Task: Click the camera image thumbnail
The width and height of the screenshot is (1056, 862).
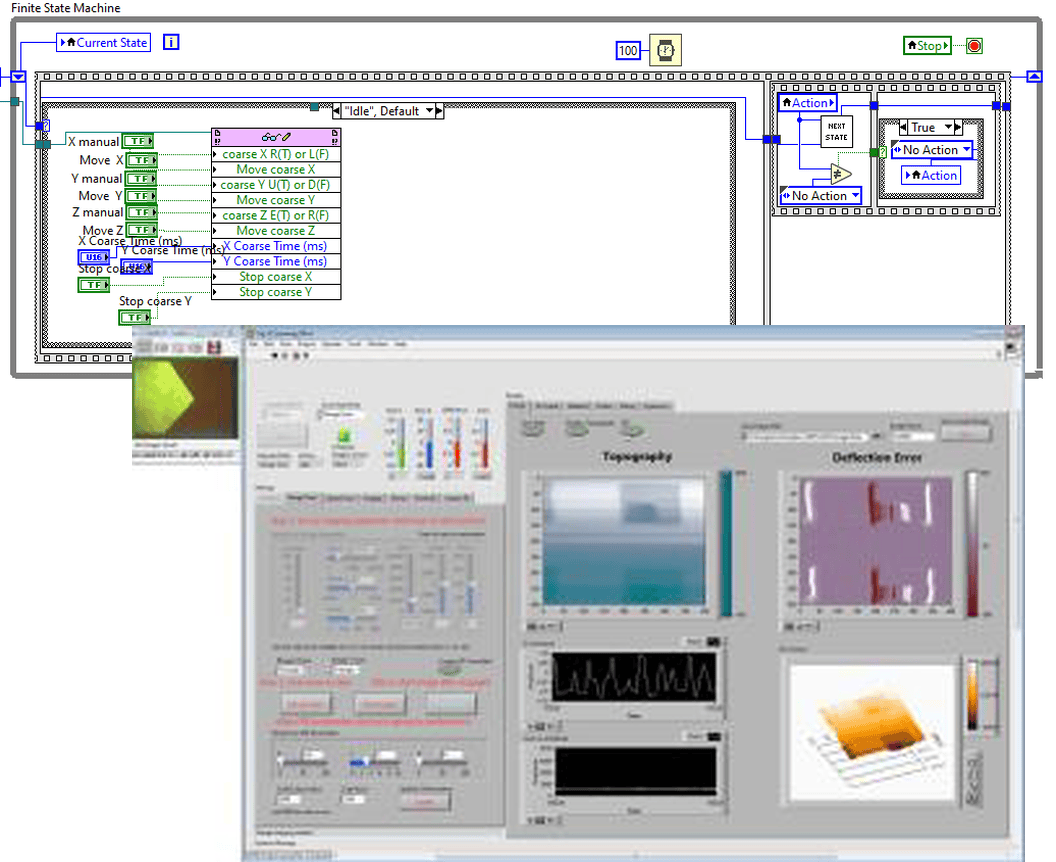Action: point(185,397)
